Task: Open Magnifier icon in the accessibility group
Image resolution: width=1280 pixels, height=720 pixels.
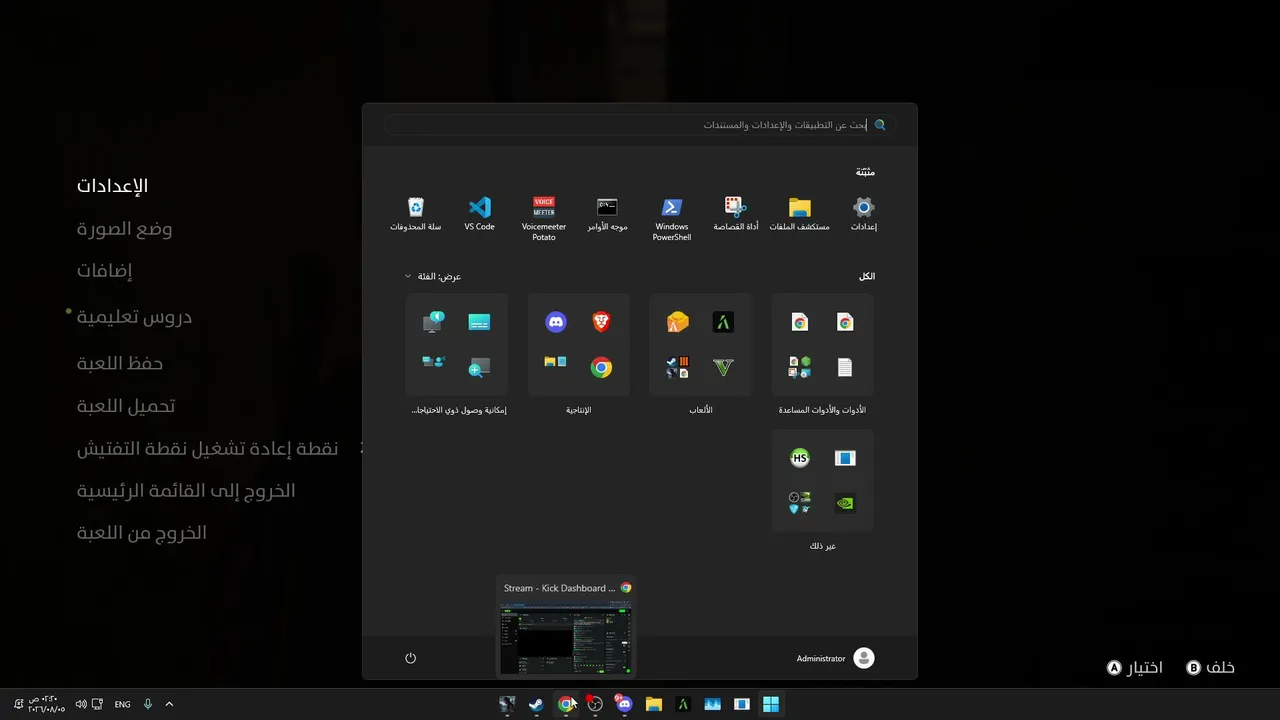Action: pos(479,368)
